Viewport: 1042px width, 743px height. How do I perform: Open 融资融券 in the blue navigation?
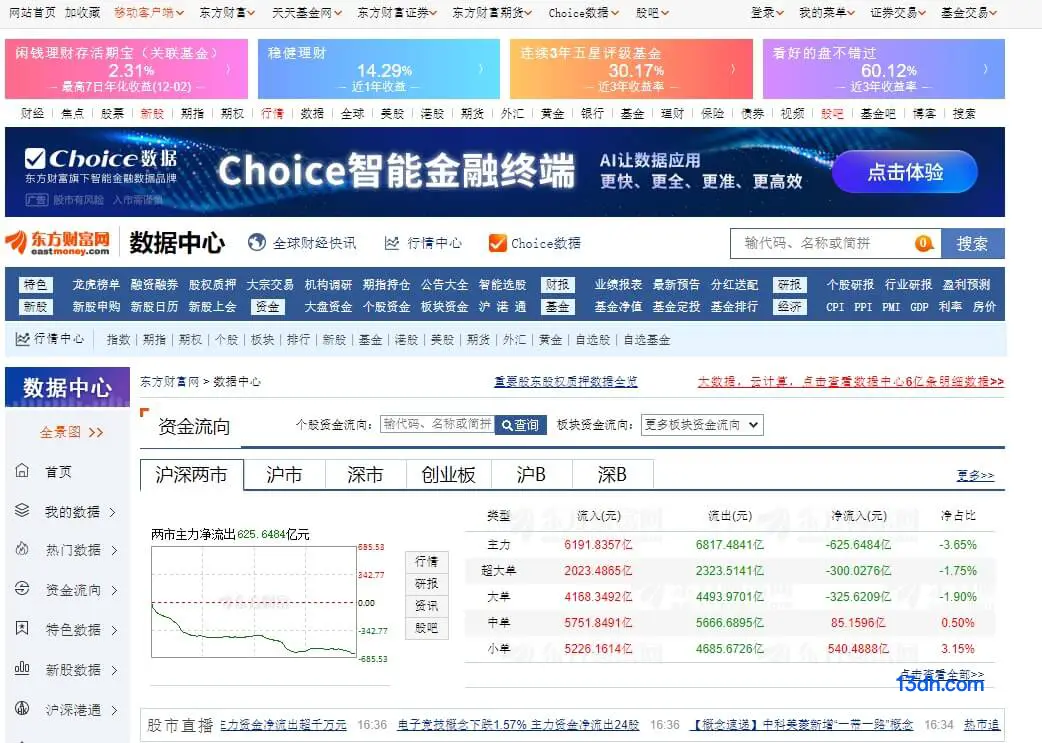(154, 284)
